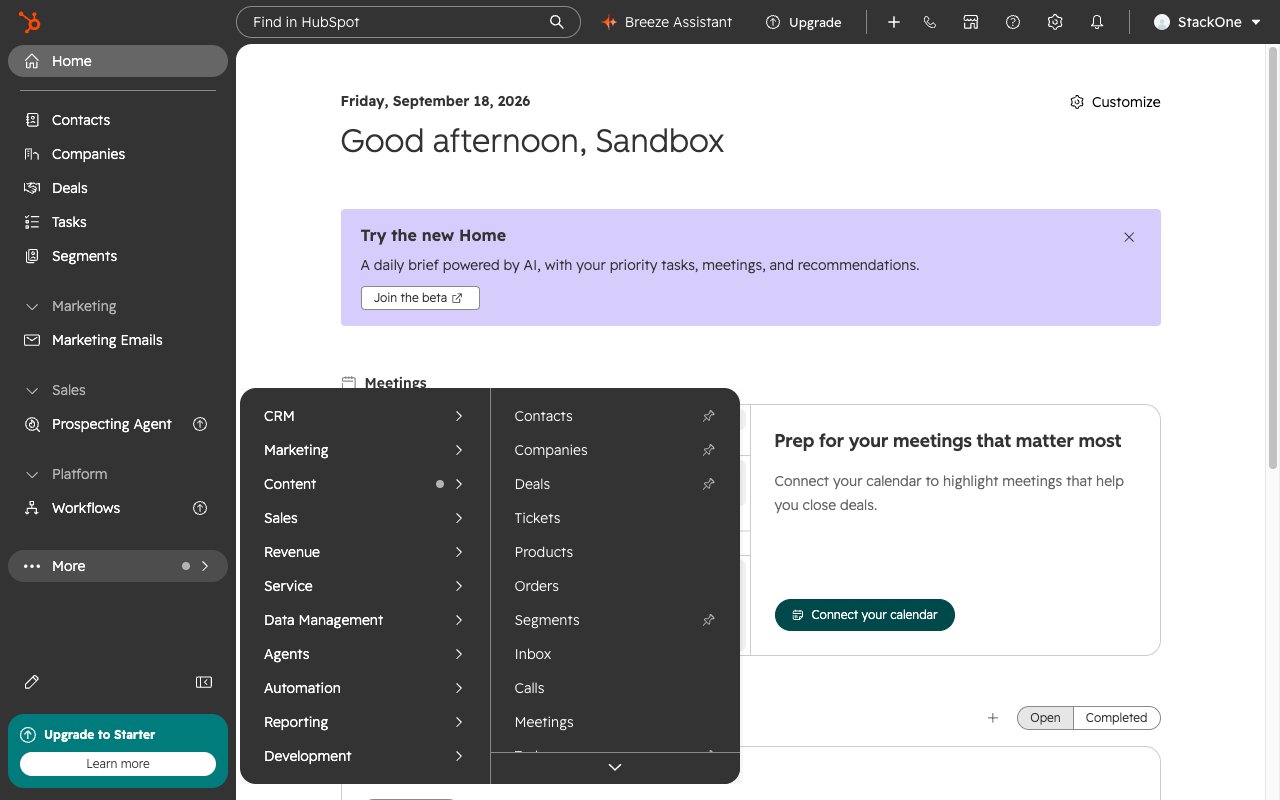Toggle the pin icon for Deals submenu
Screen dimensions: 1280x800
(x=708, y=484)
